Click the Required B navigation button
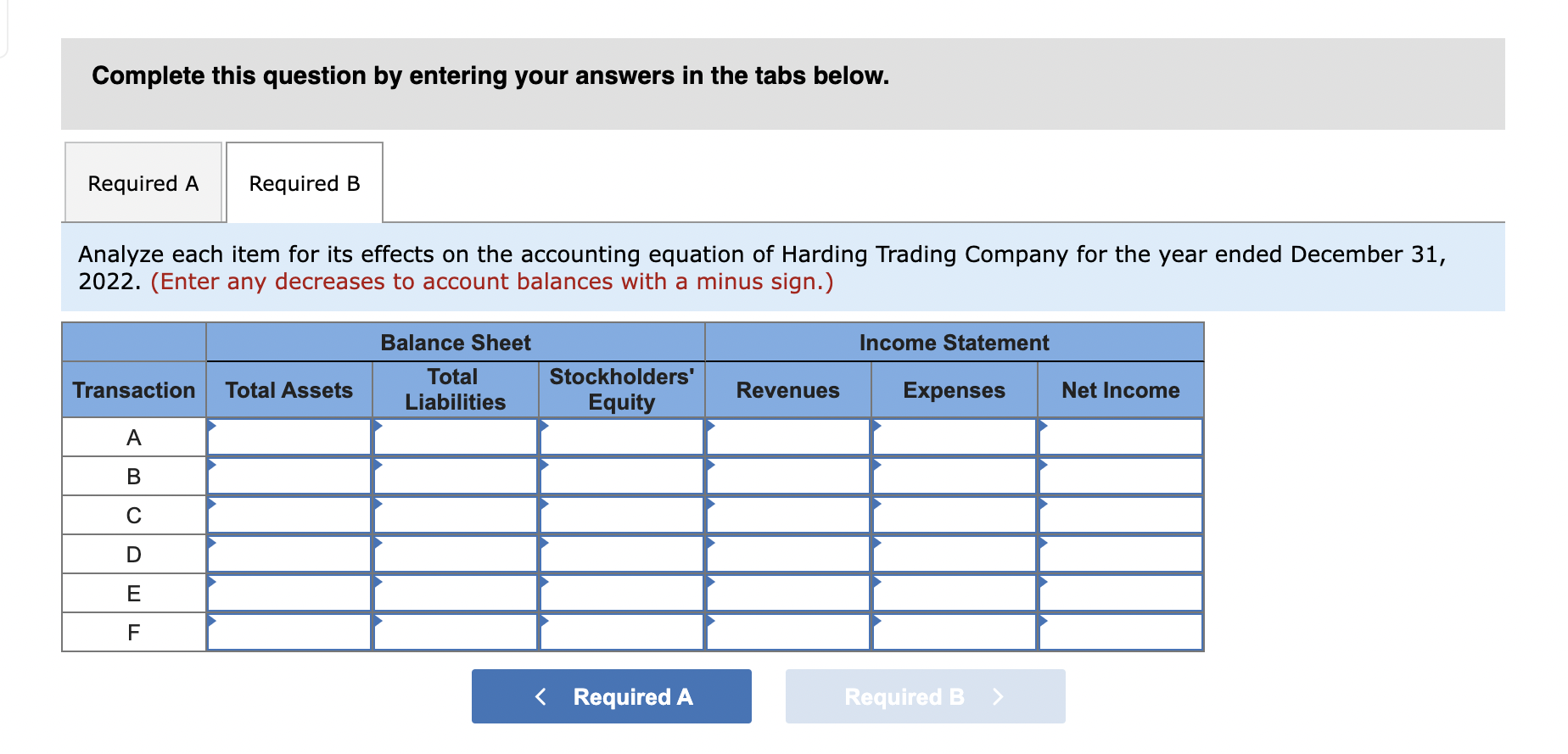1568x754 pixels. pos(924,695)
